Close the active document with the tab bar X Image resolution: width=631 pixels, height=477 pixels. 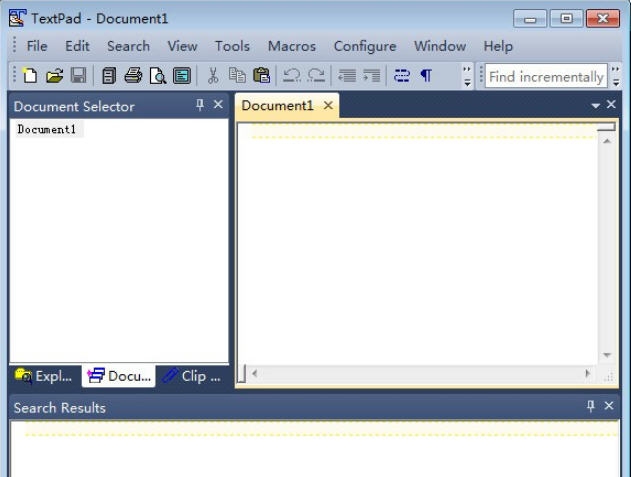tap(611, 104)
